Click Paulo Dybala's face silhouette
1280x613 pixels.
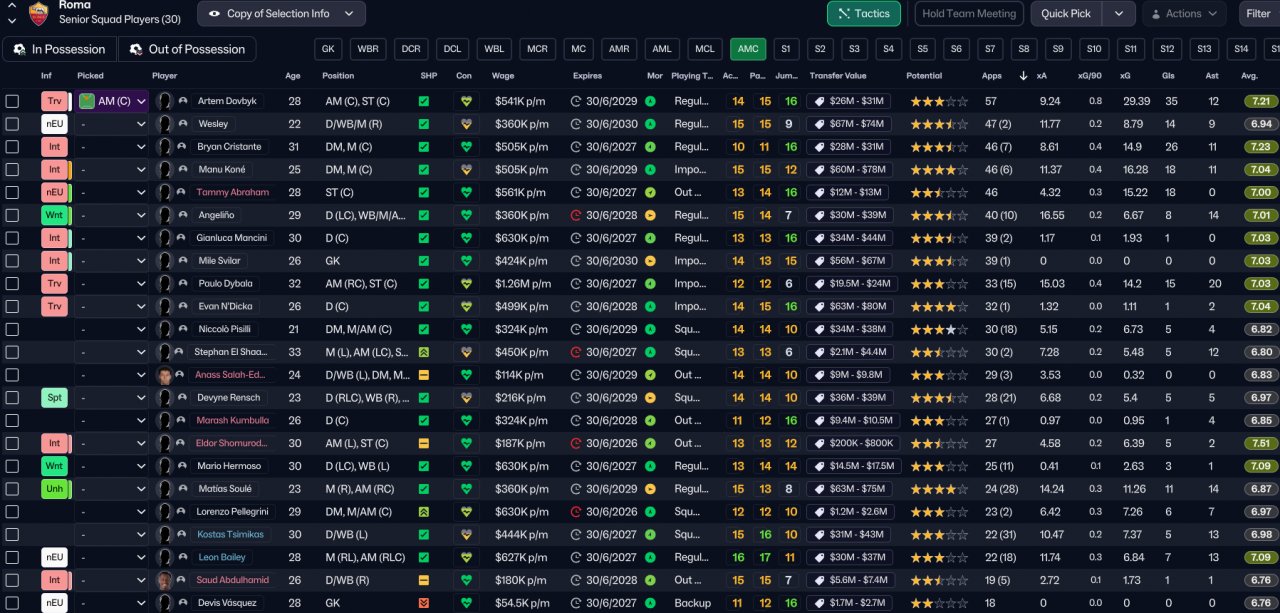coord(165,284)
